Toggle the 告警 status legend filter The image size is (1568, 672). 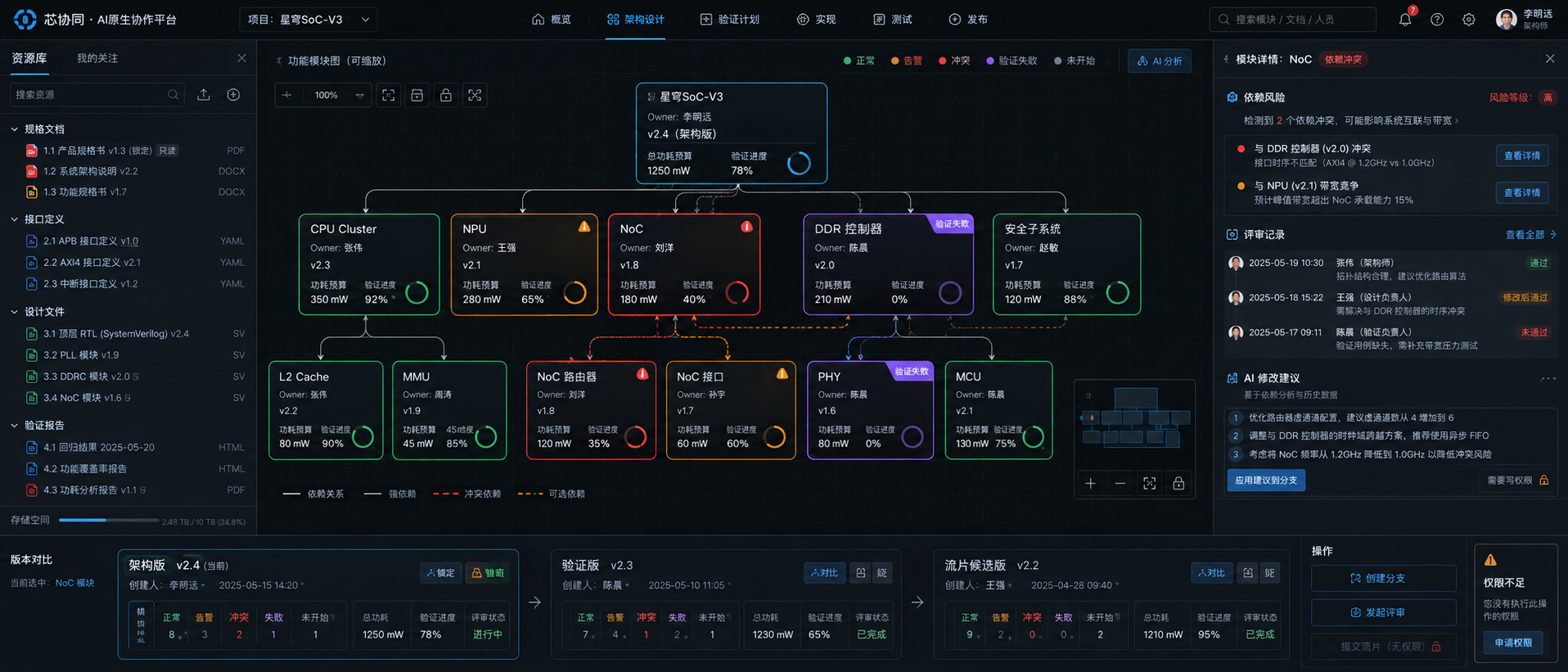907,61
